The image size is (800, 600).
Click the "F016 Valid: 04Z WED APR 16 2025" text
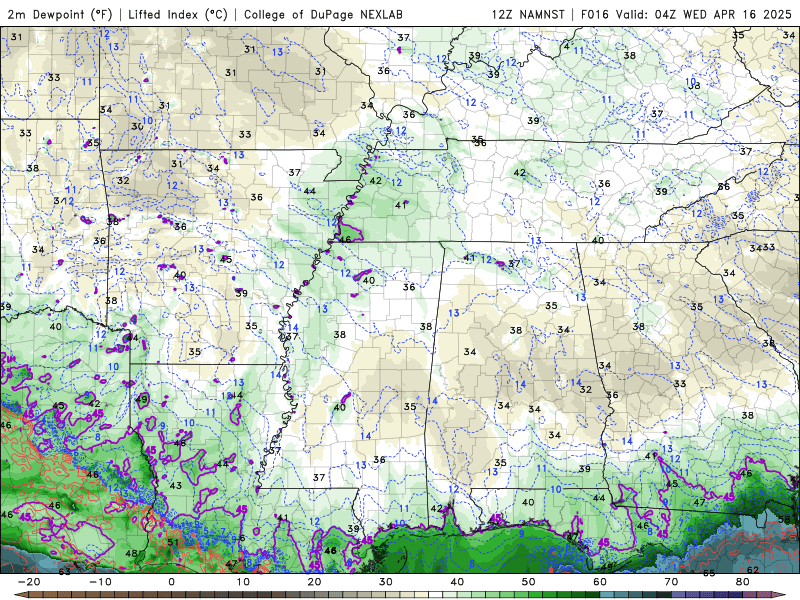pyautogui.click(x=686, y=14)
